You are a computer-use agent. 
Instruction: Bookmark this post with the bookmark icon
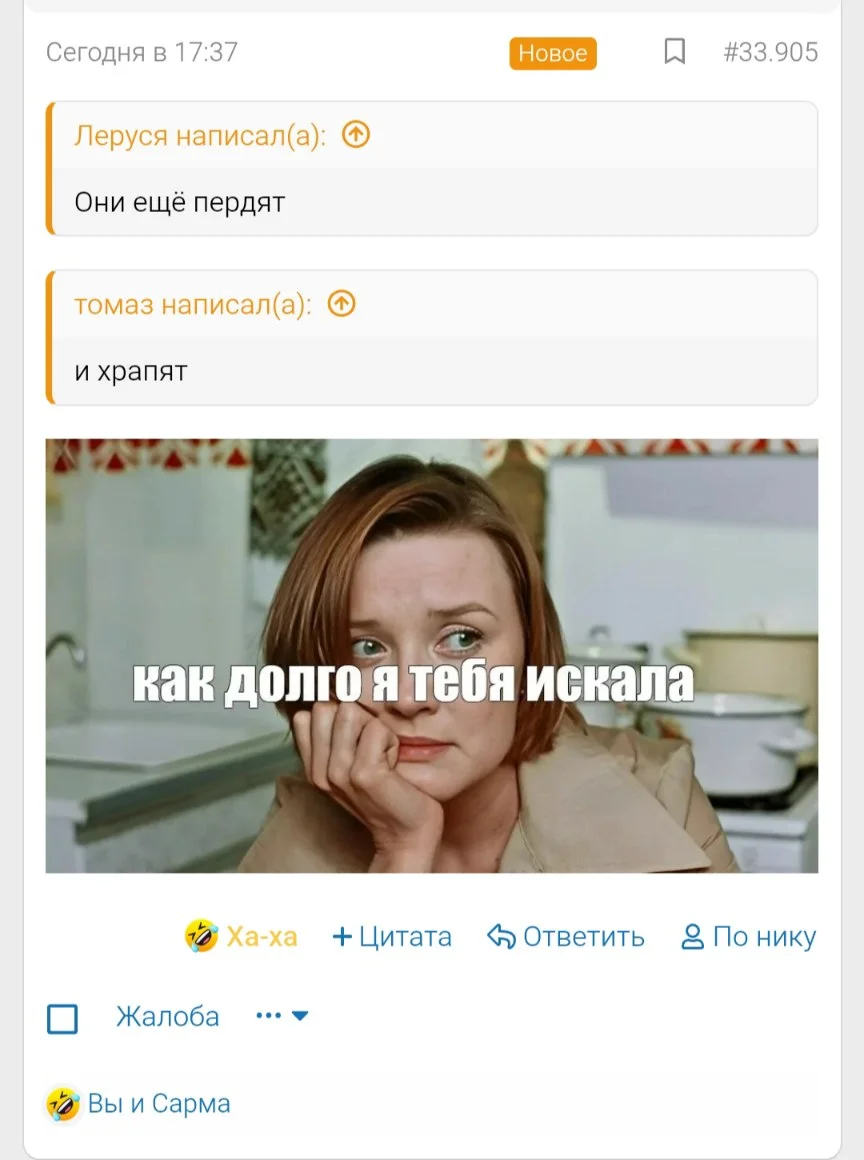[674, 52]
